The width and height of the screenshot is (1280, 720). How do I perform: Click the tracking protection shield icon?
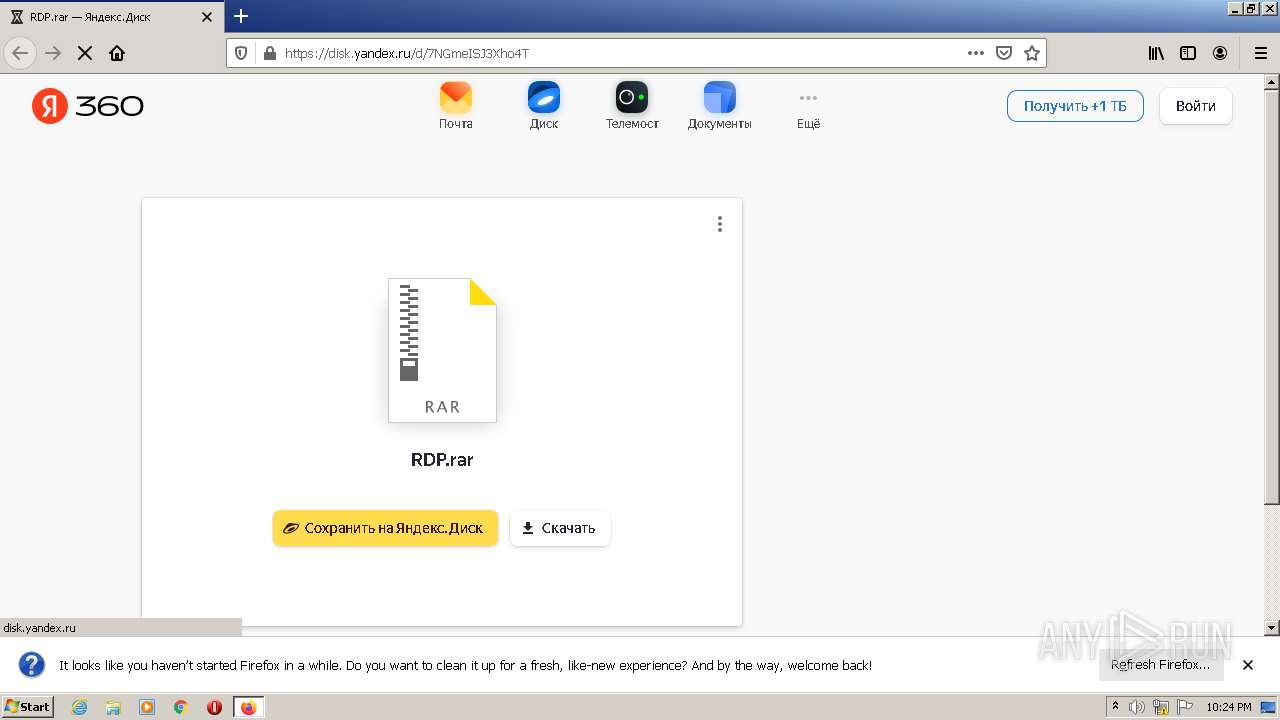coord(241,53)
